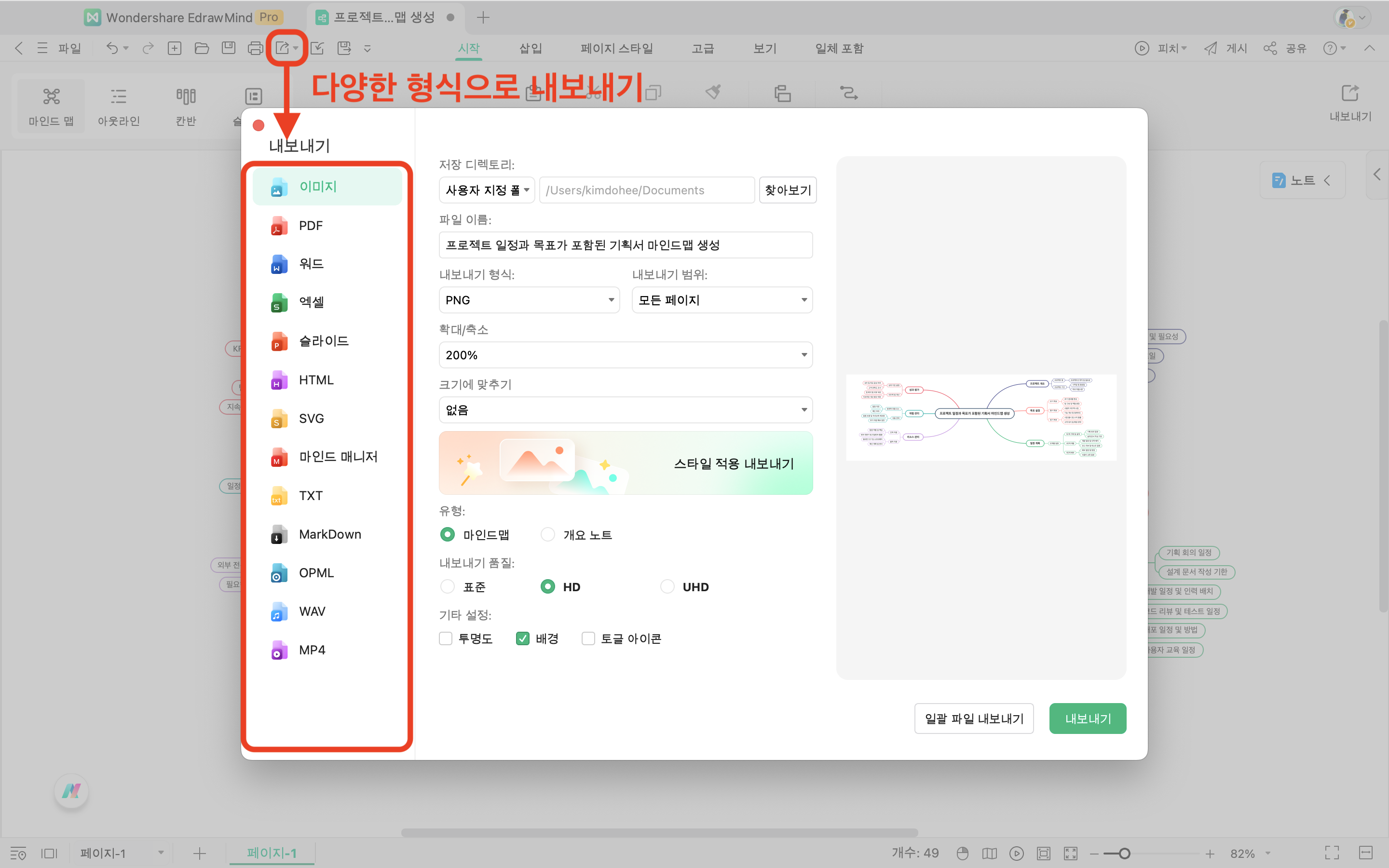Select UHD export quality radio
The height and width of the screenshot is (868, 1389).
[x=667, y=587]
